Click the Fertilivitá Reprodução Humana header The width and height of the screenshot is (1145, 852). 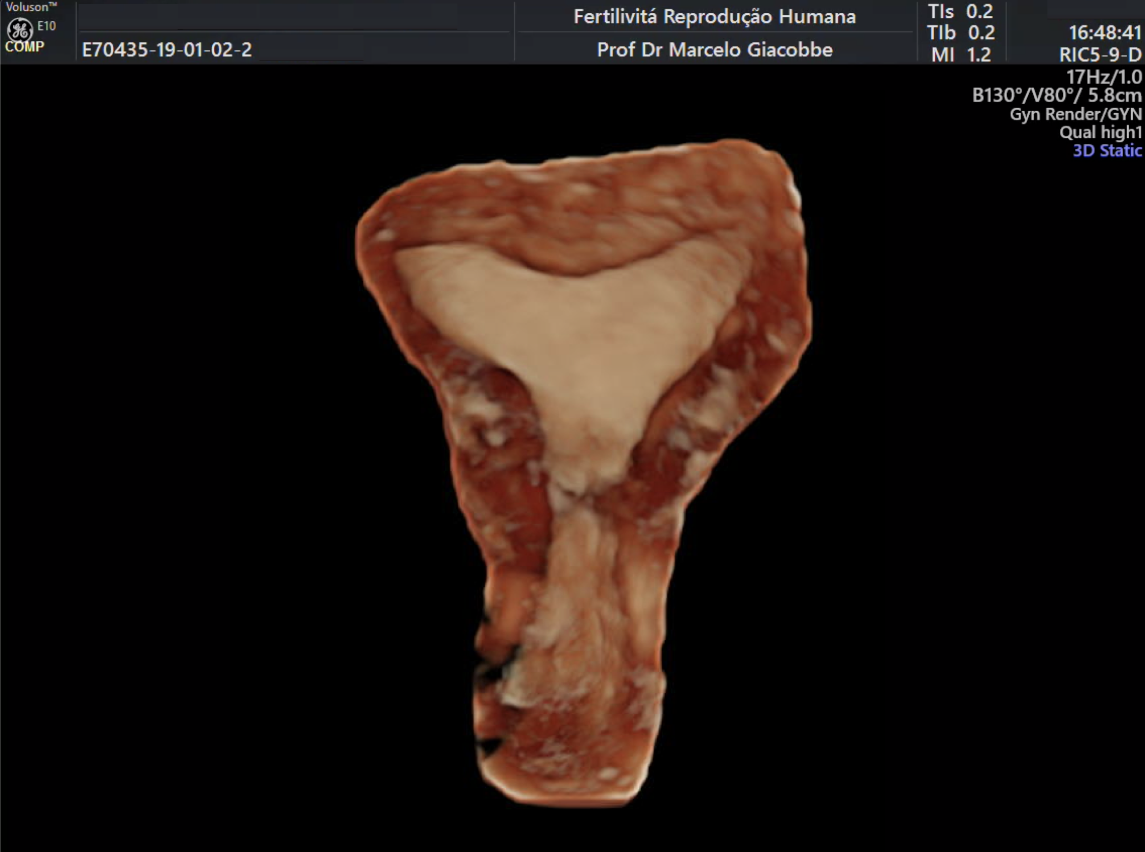coord(714,17)
